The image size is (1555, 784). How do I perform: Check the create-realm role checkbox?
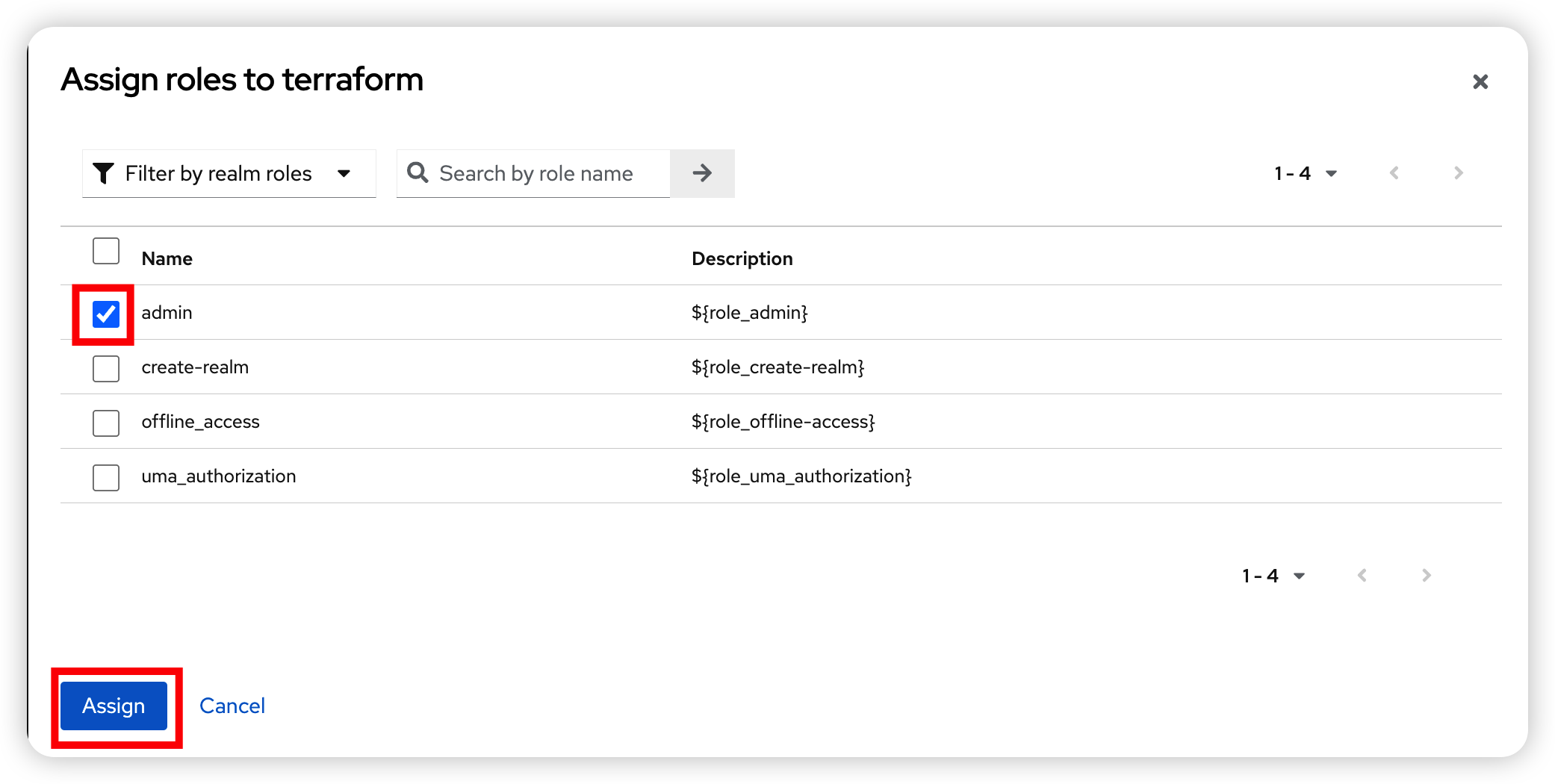tap(106, 368)
